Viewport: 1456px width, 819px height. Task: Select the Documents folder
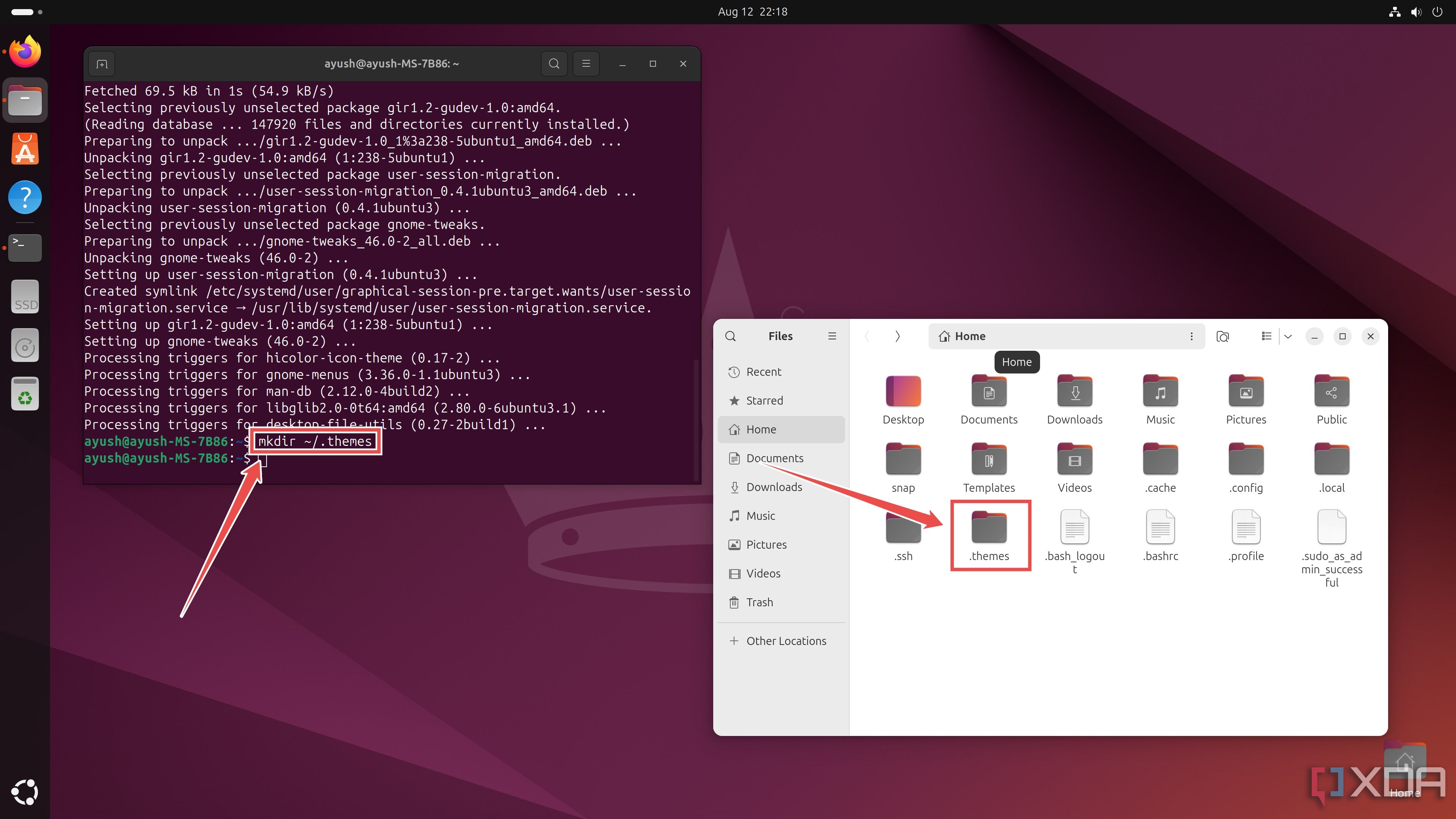[989, 397]
